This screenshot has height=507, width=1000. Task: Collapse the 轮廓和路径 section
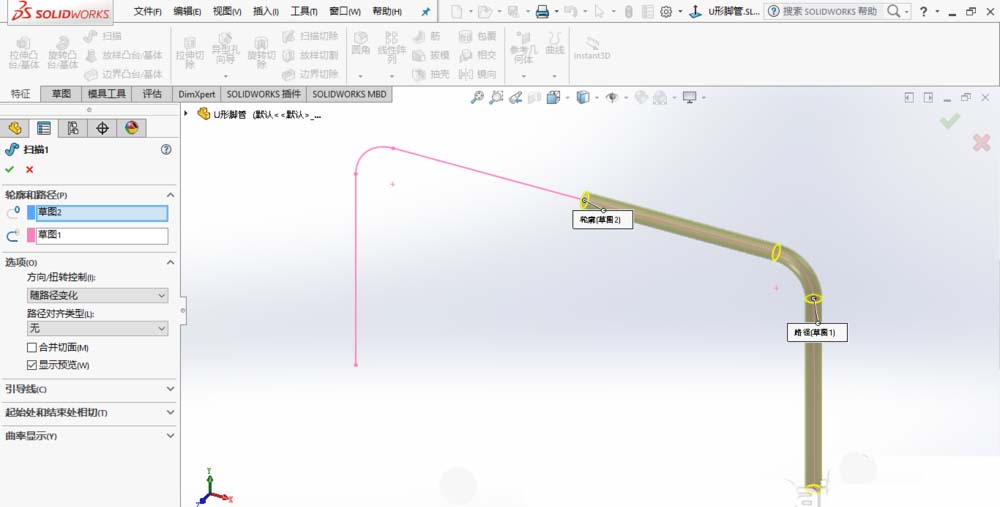[x=170, y=195]
